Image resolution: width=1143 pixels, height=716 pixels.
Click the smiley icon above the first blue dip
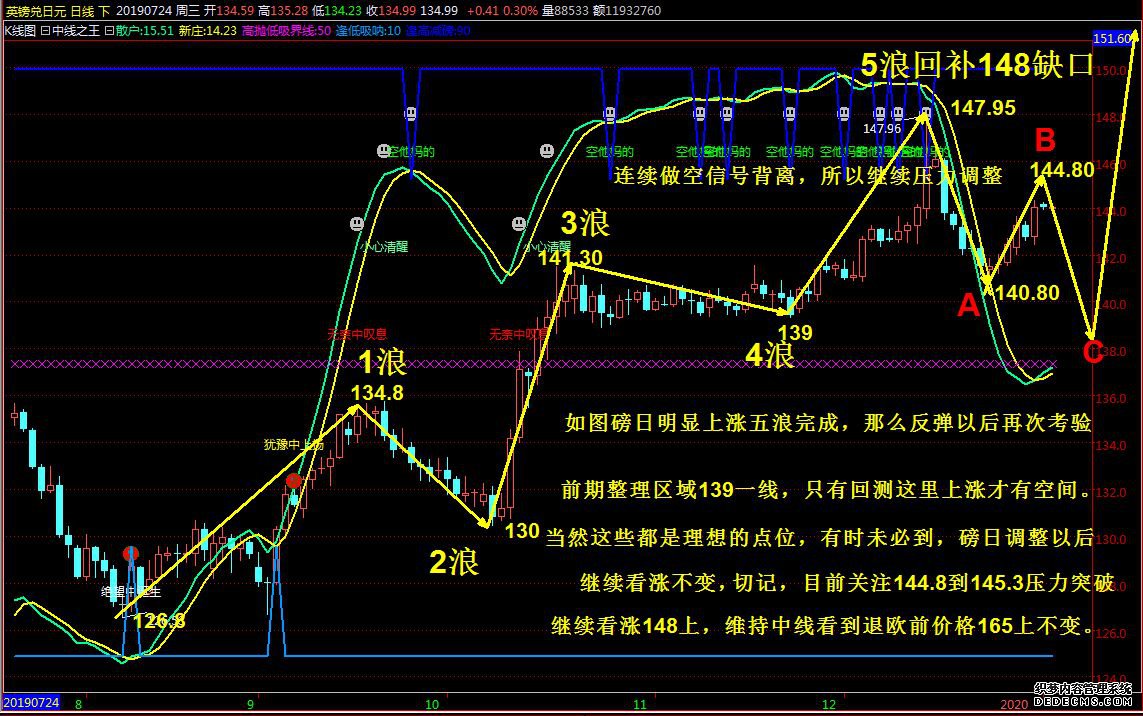(x=411, y=114)
